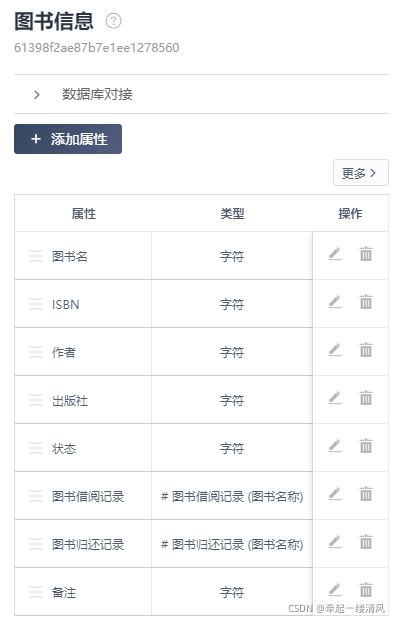
Task: Edit the 图书名 attribute with pencil icon
Action: [x=335, y=254]
